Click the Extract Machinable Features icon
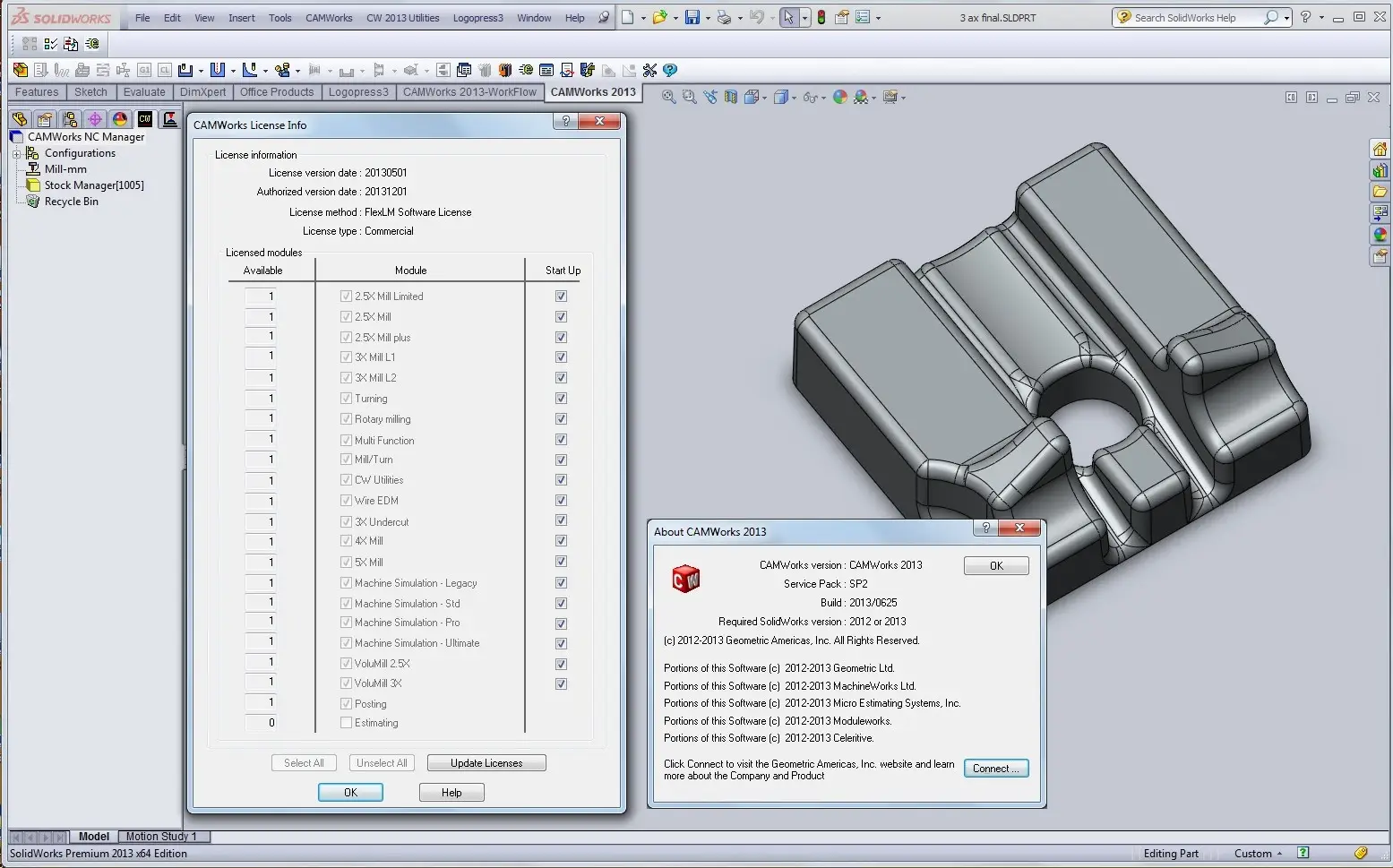 tap(21, 70)
